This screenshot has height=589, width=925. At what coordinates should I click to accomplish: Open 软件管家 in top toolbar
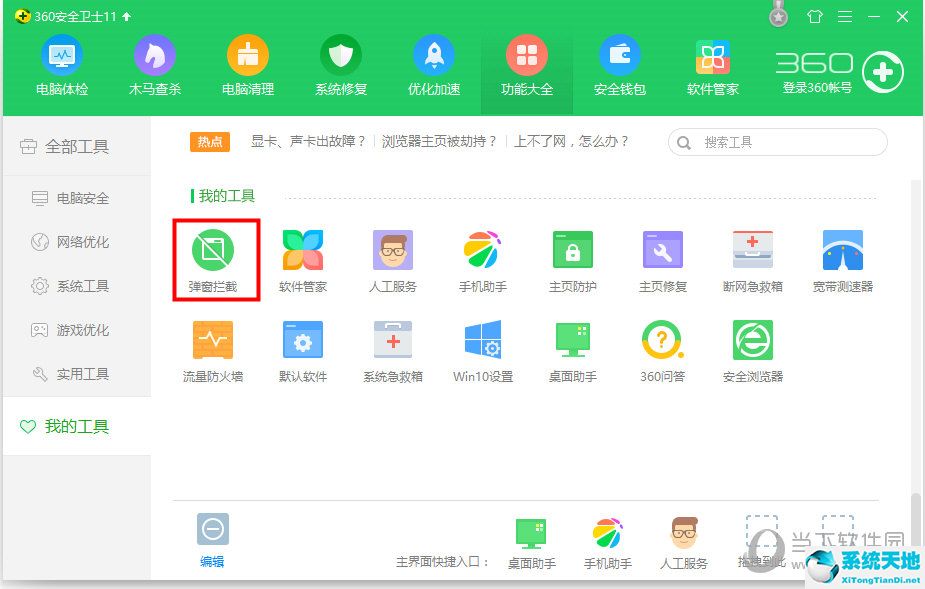point(713,66)
